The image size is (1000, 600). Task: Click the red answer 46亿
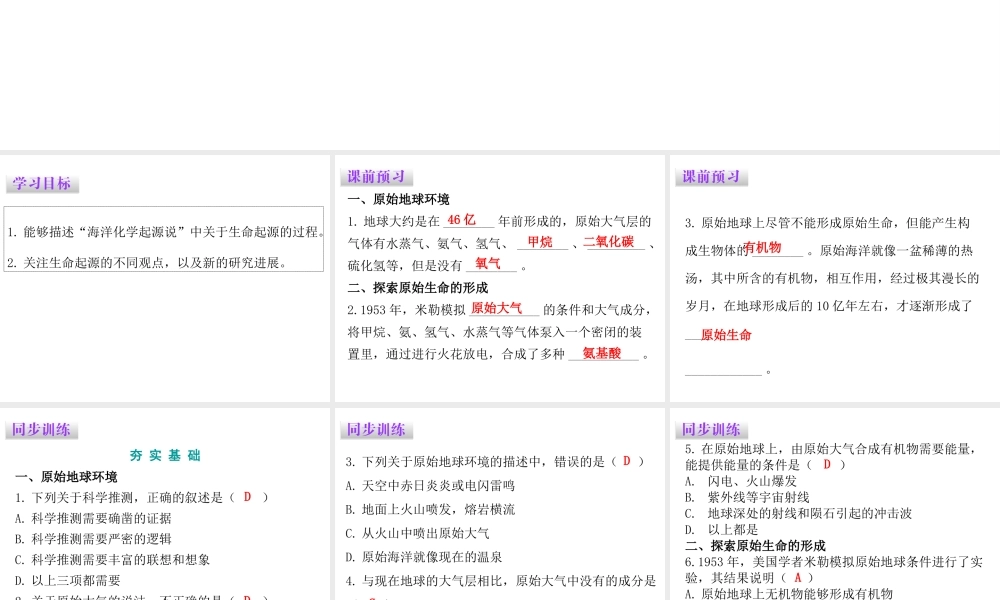click(461, 220)
